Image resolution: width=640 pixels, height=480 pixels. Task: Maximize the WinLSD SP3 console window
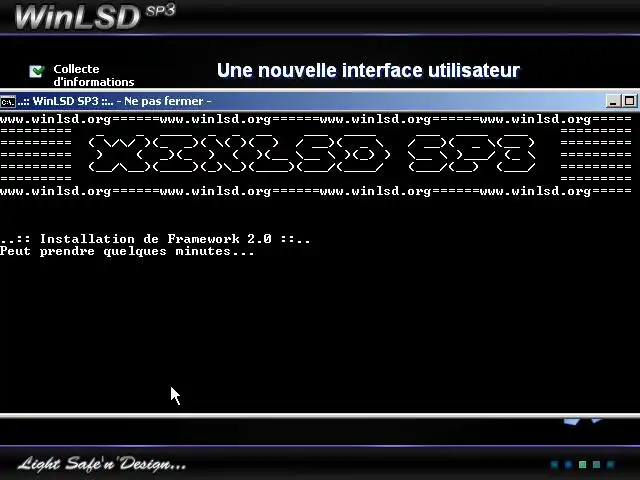pyautogui.click(x=629, y=101)
